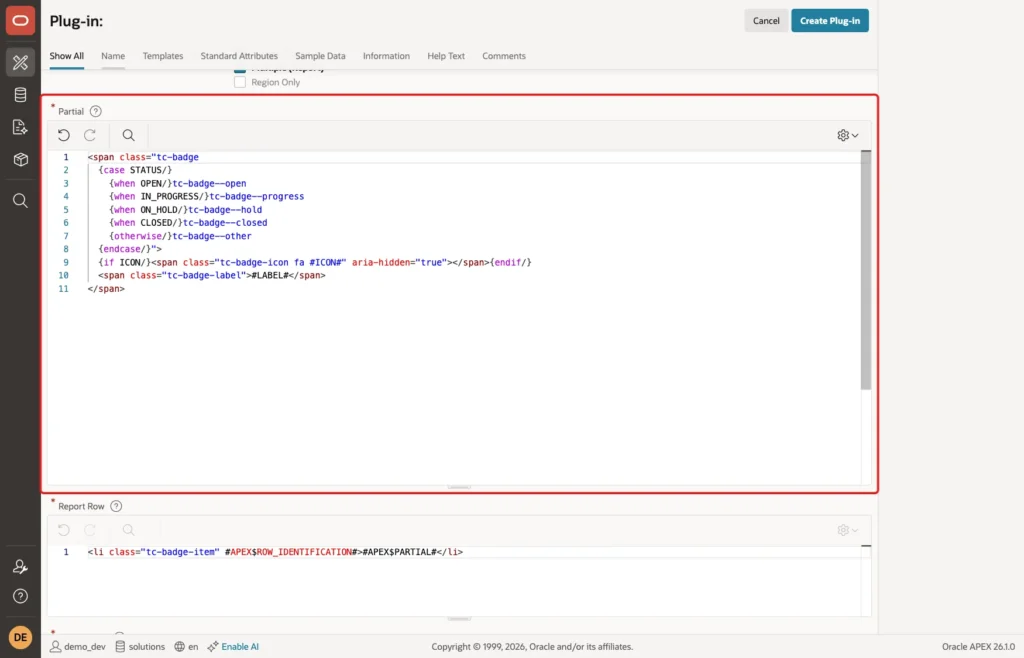Undo in the Report Row editor
Screen dimensions: 1024x658
pyautogui.click(x=63, y=530)
